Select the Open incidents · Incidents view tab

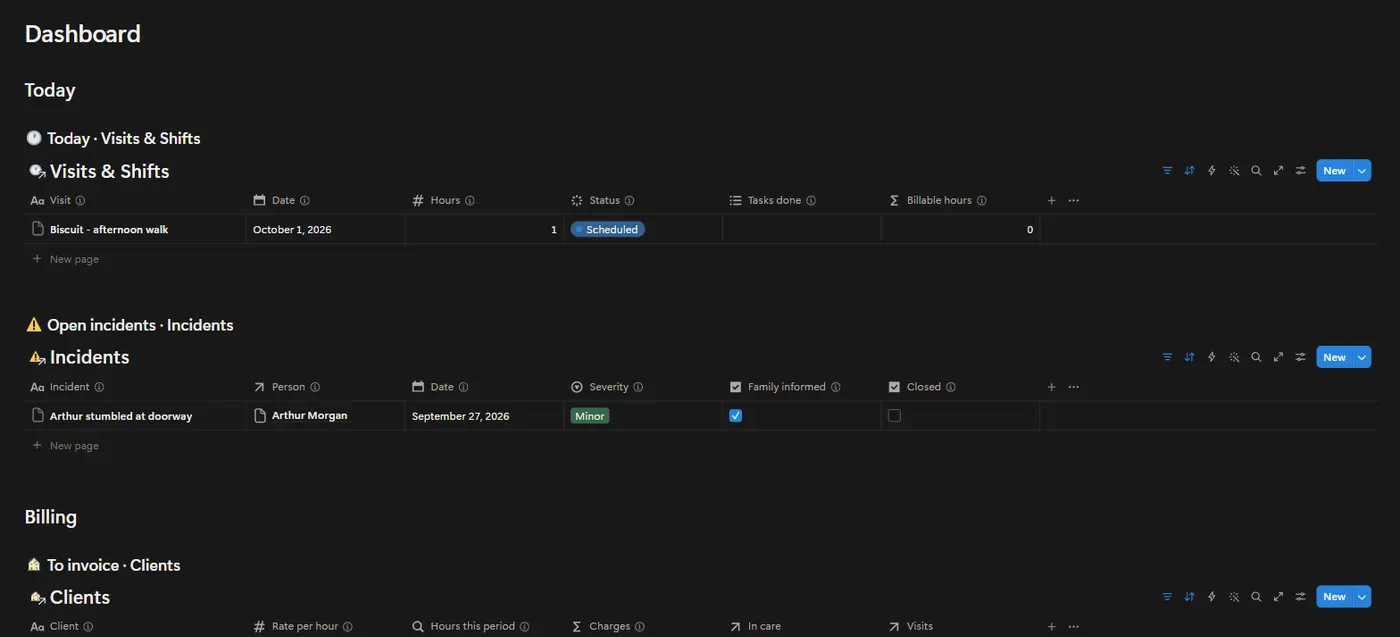(129, 325)
